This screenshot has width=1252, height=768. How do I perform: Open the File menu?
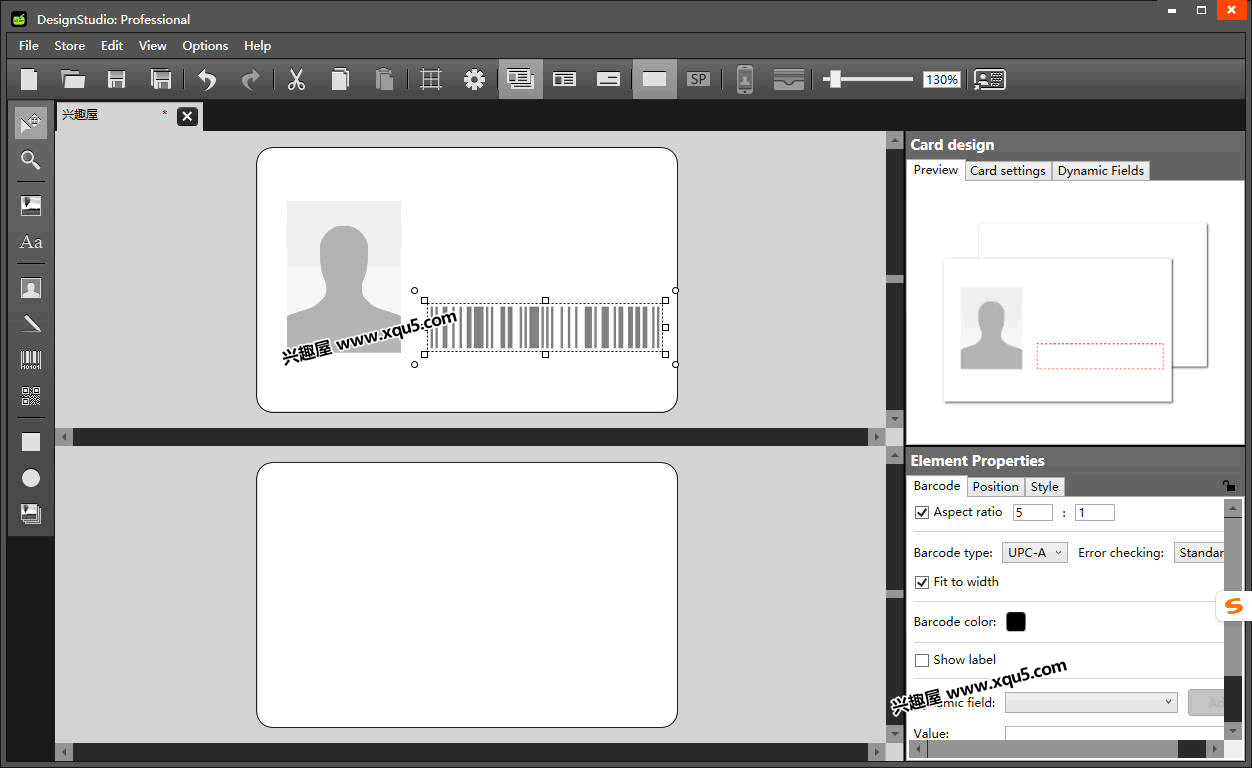(29, 45)
